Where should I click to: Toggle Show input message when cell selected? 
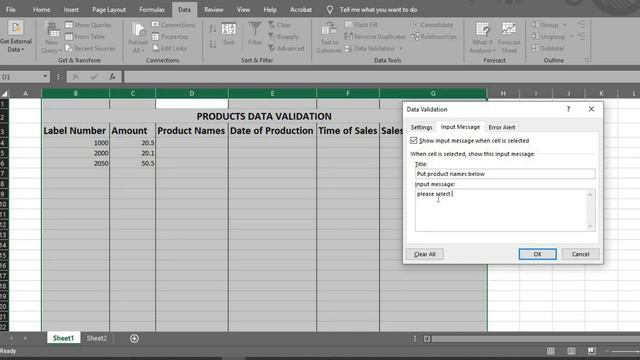(414, 140)
